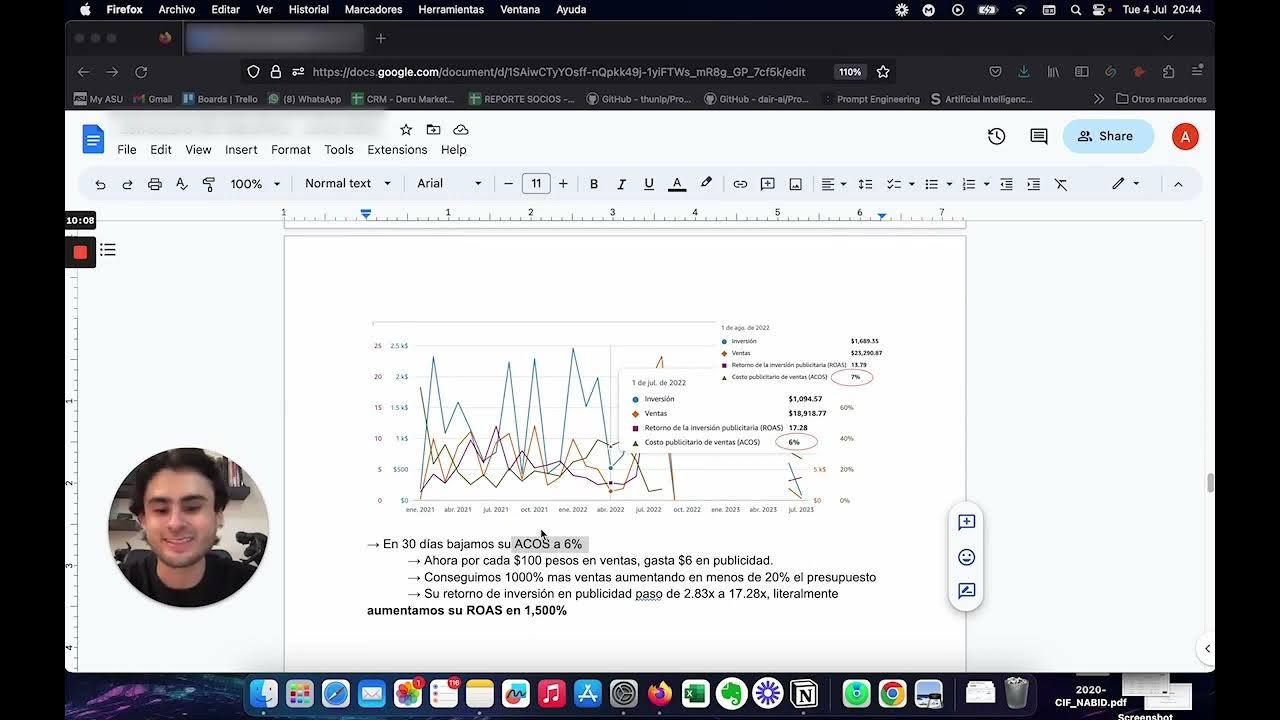The width and height of the screenshot is (1280, 720).
Task: Open the View menu in Docs
Action: point(198,150)
